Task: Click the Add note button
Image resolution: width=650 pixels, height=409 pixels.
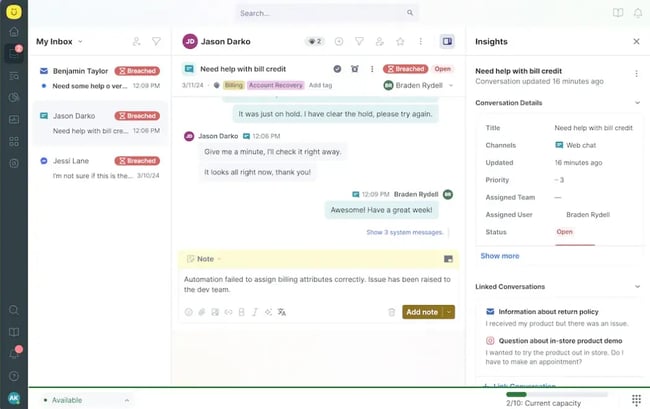Action: point(421,312)
